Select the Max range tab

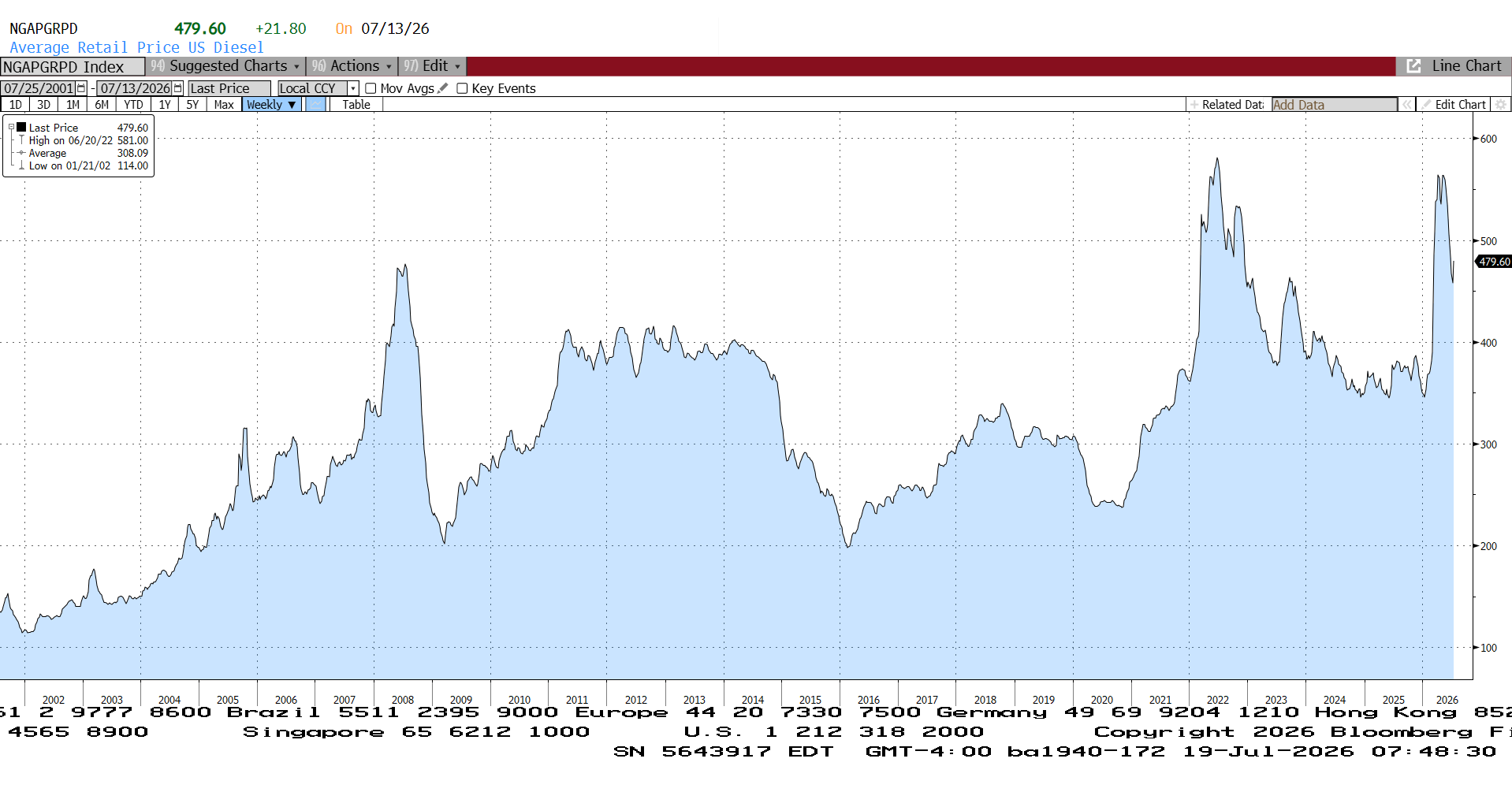(x=224, y=104)
